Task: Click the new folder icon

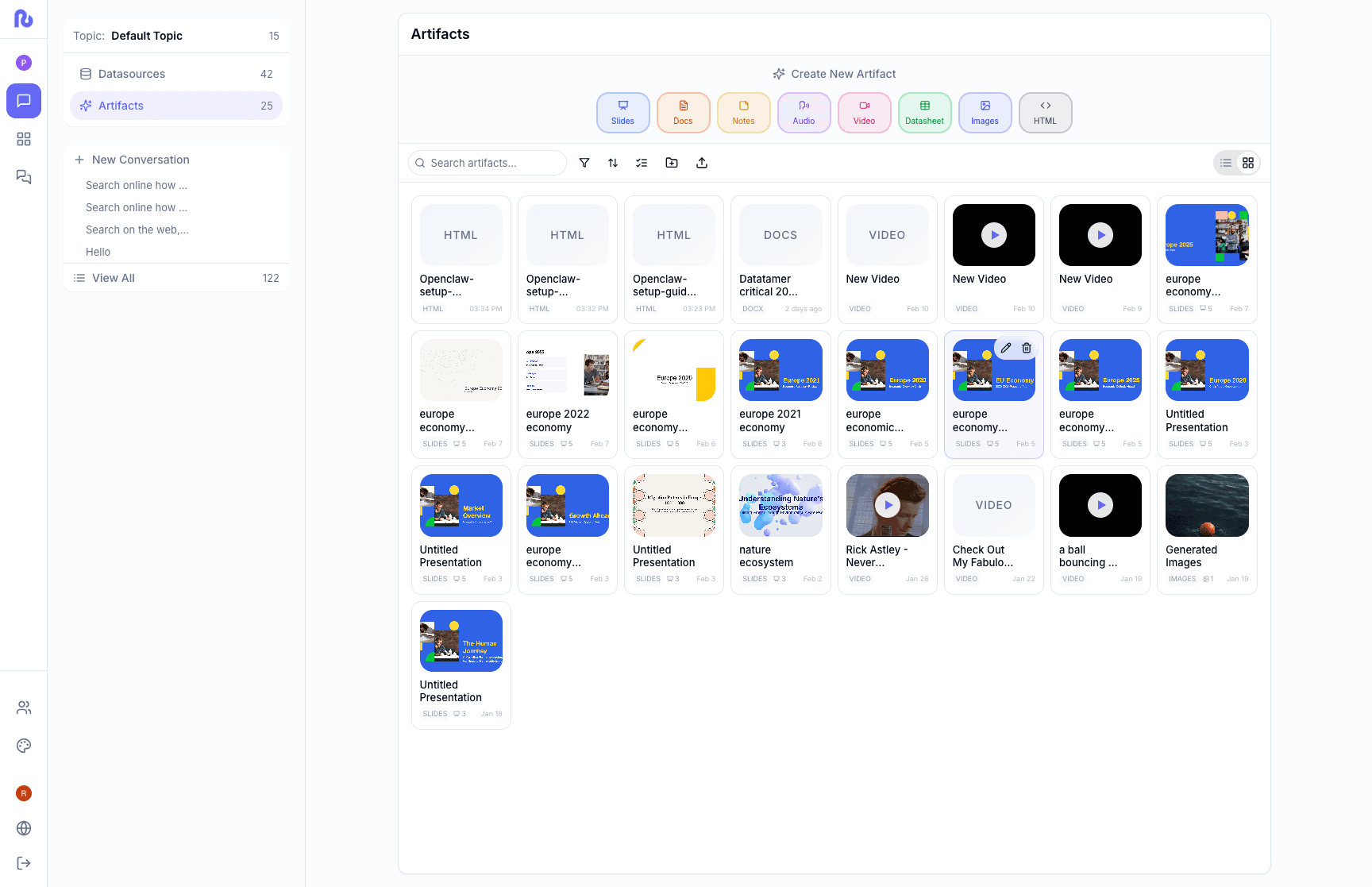Action: tap(672, 163)
